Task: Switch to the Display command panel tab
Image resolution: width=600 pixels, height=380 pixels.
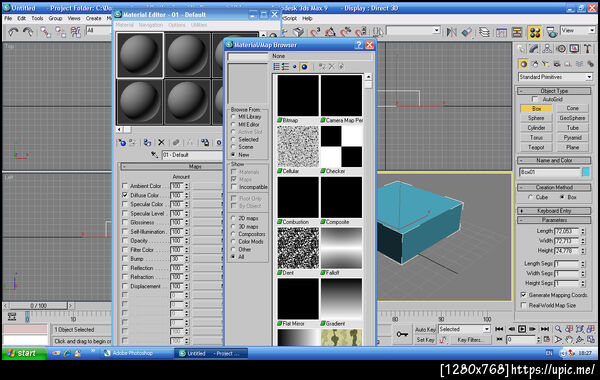Action: (574, 49)
